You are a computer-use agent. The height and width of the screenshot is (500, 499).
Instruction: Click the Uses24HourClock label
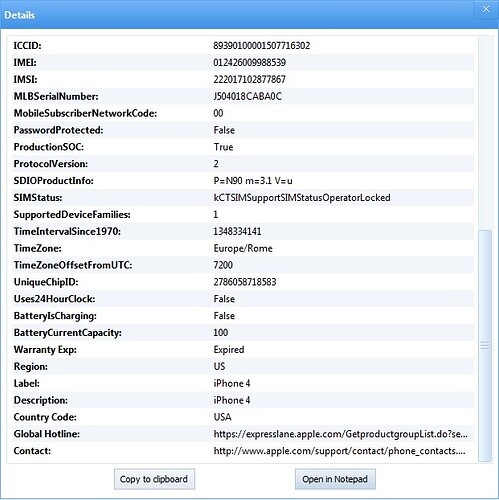tap(54, 299)
